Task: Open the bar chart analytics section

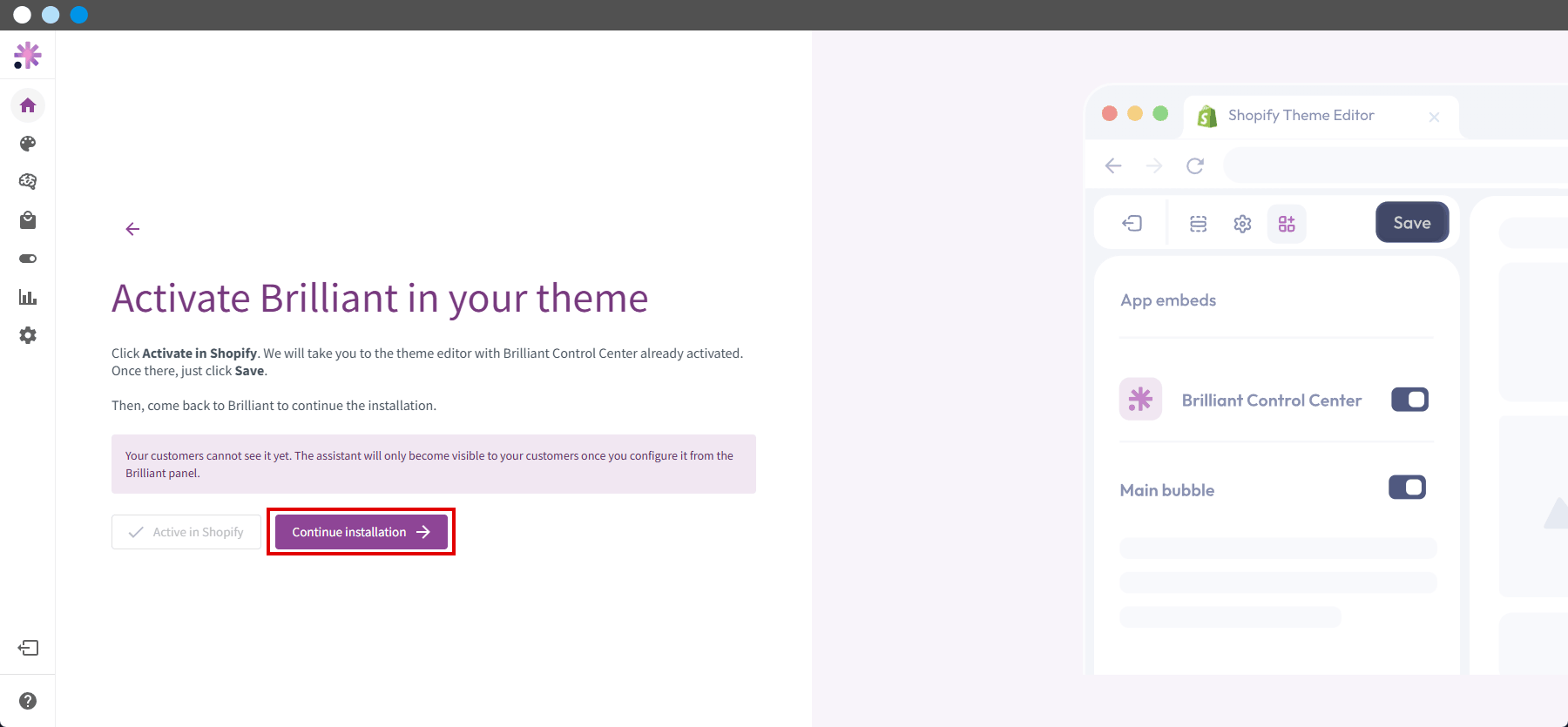Action: click(x=28, y=297)
